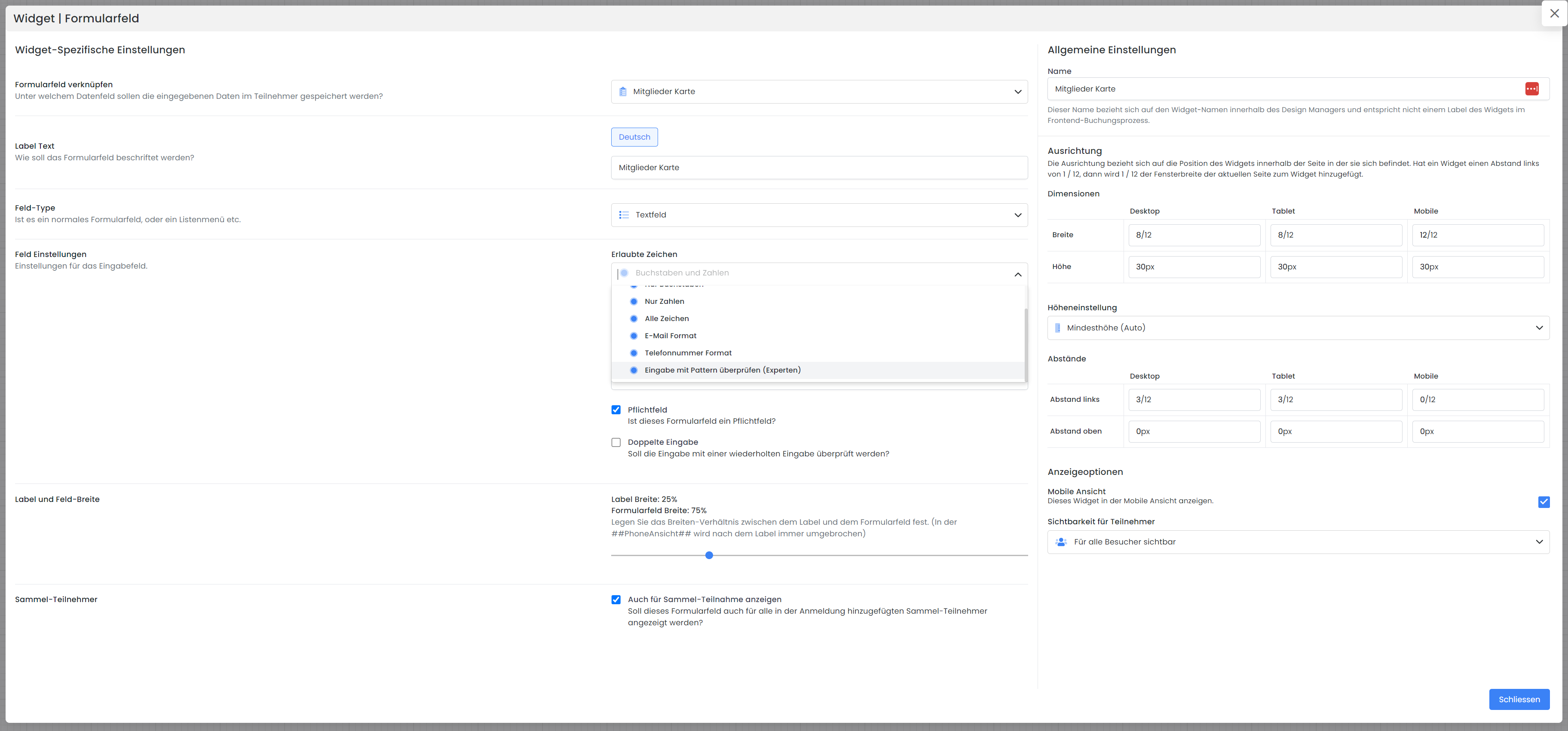Enable the Doppelte Eingabe checkbox
1568x731 pixels.
[616, 443]
